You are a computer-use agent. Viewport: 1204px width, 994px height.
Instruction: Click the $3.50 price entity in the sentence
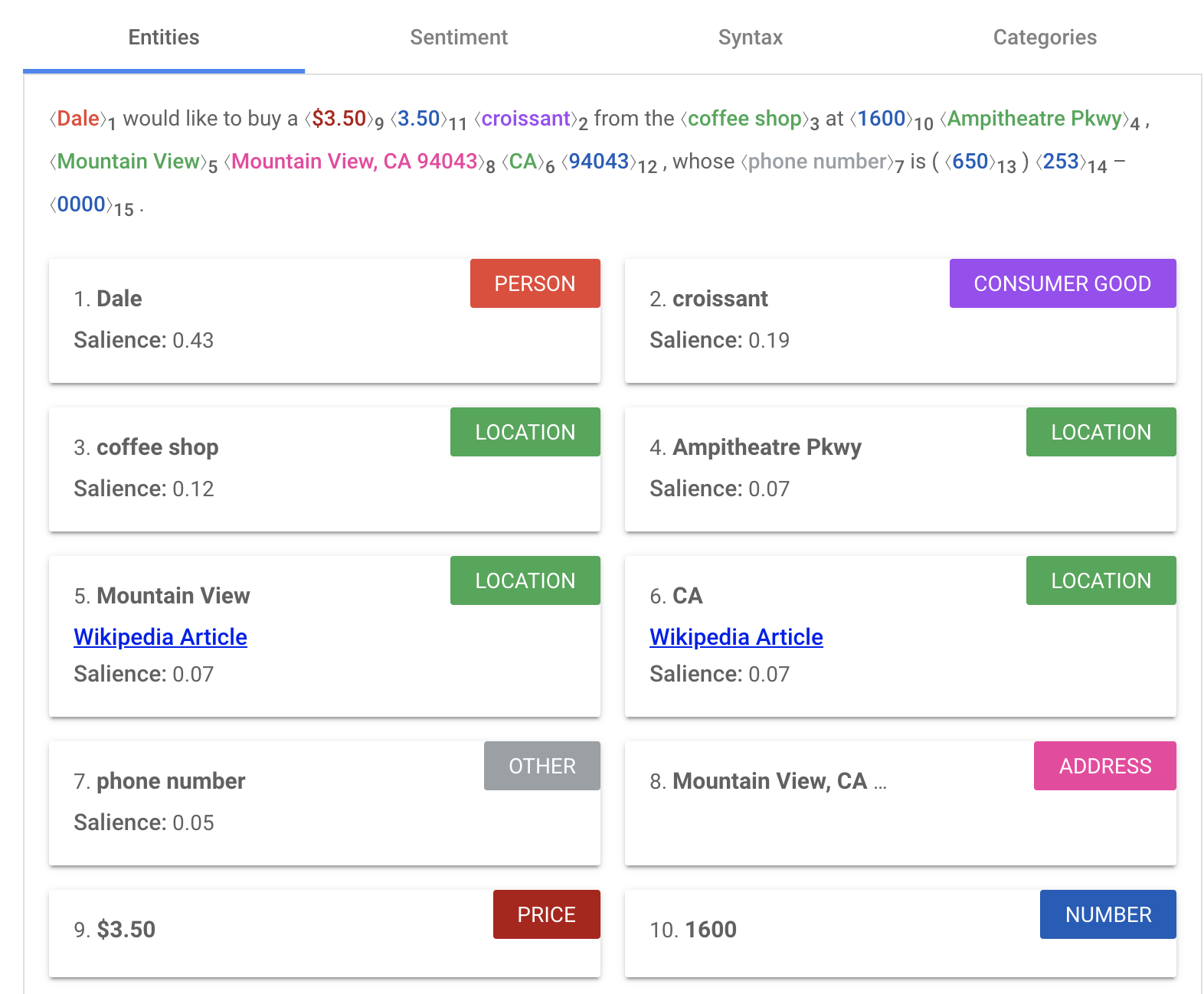point(339,119)
